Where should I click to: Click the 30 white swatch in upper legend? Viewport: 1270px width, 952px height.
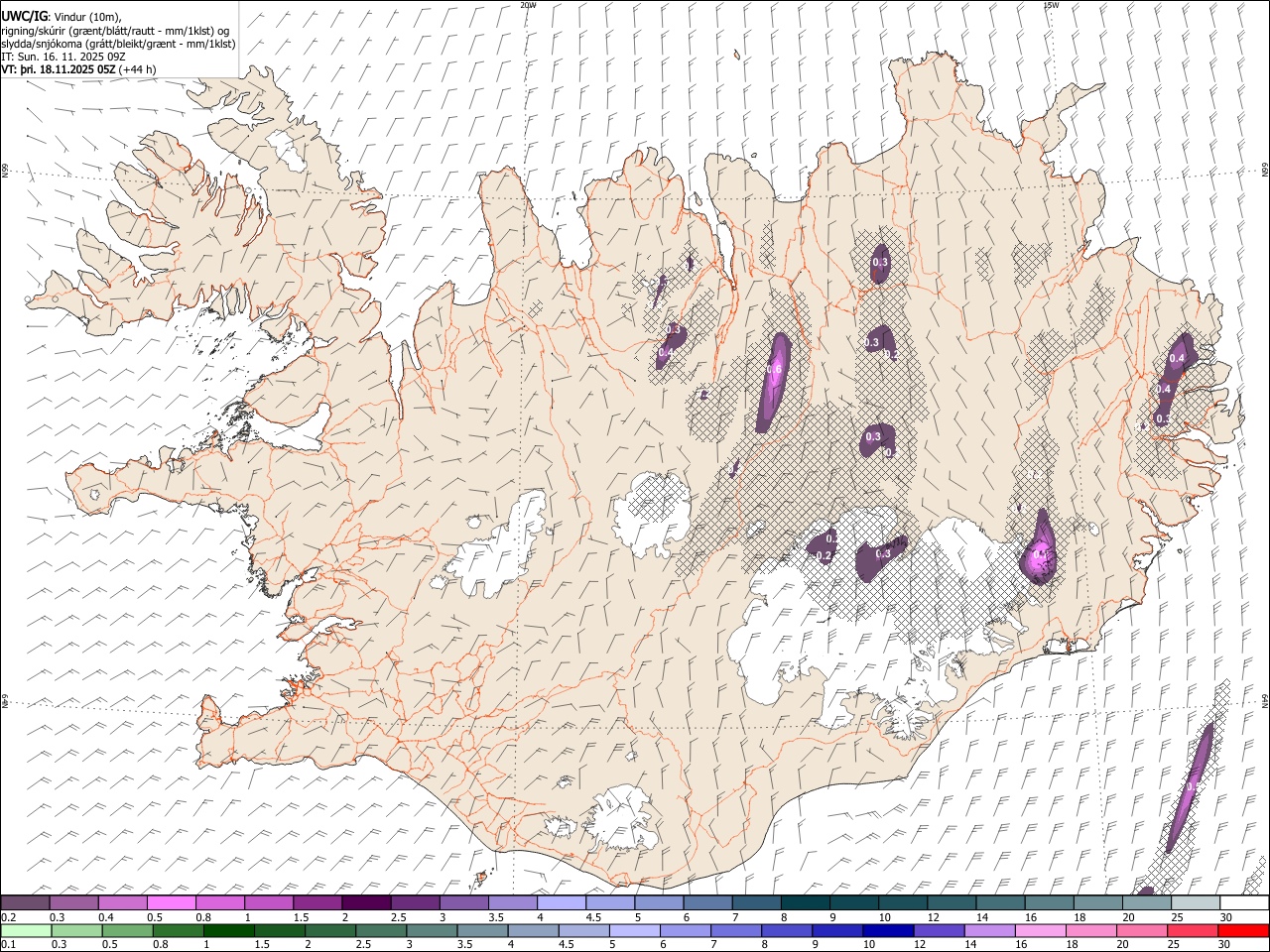pos(1244,903)
